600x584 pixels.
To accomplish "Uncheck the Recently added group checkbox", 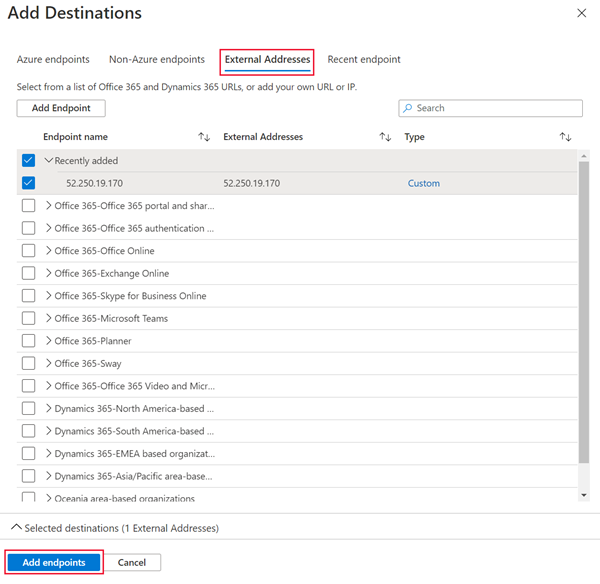I will tap(28, 160).
